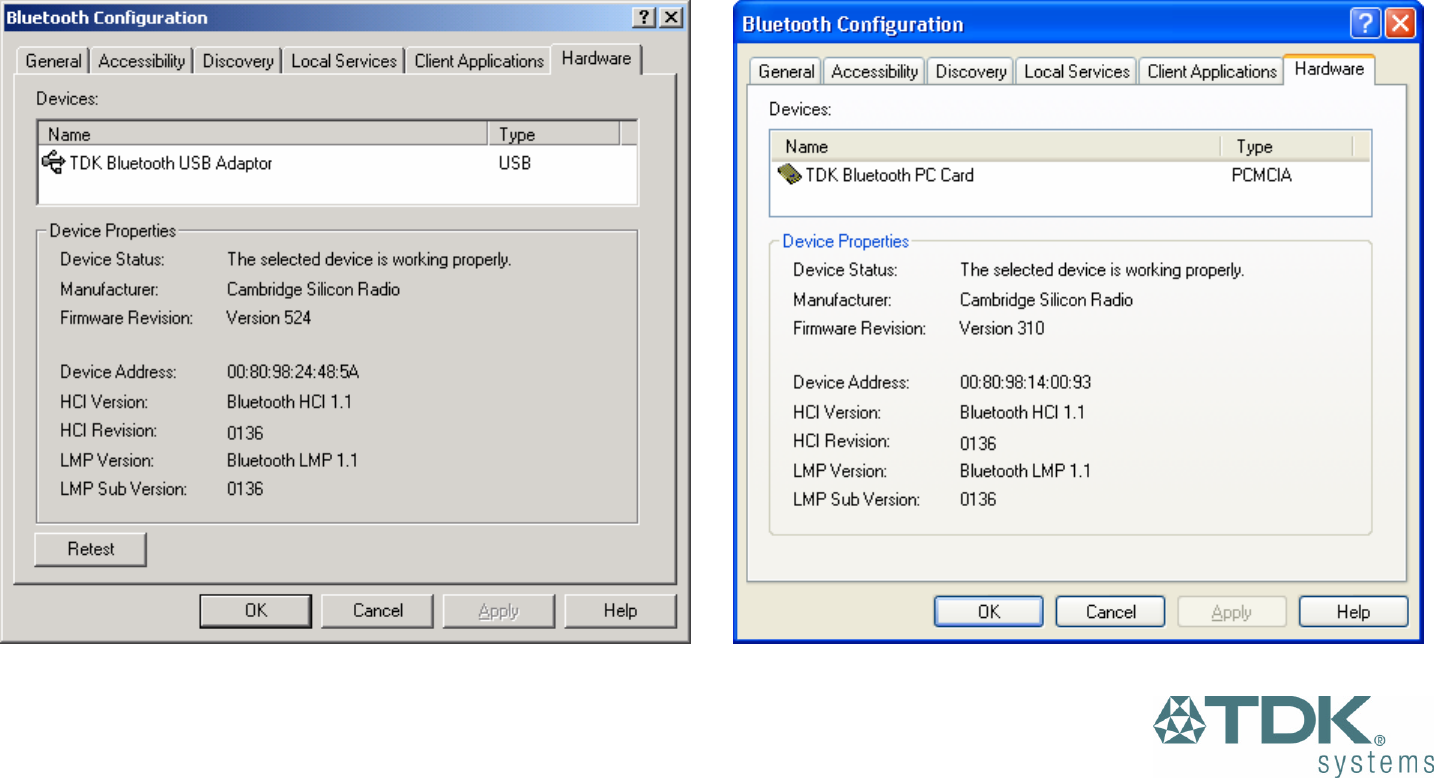Click the question mark help icon in the left dialog

pos(646,18)
